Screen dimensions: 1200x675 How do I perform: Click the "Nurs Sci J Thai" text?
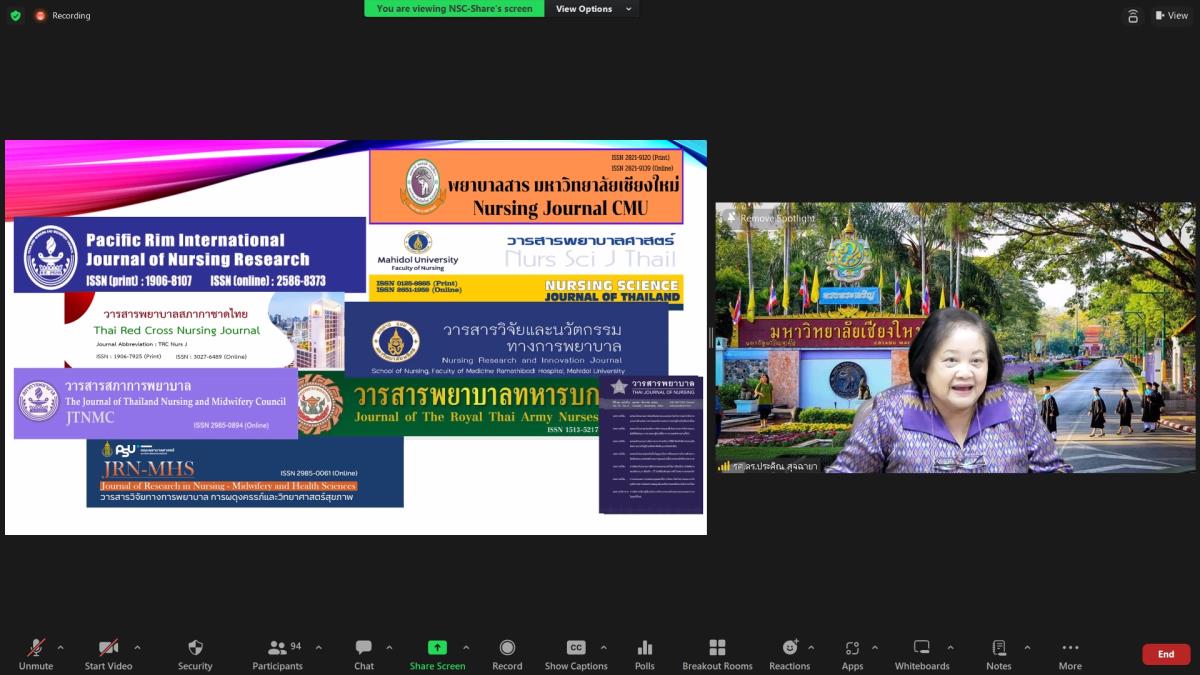(591, 258)
